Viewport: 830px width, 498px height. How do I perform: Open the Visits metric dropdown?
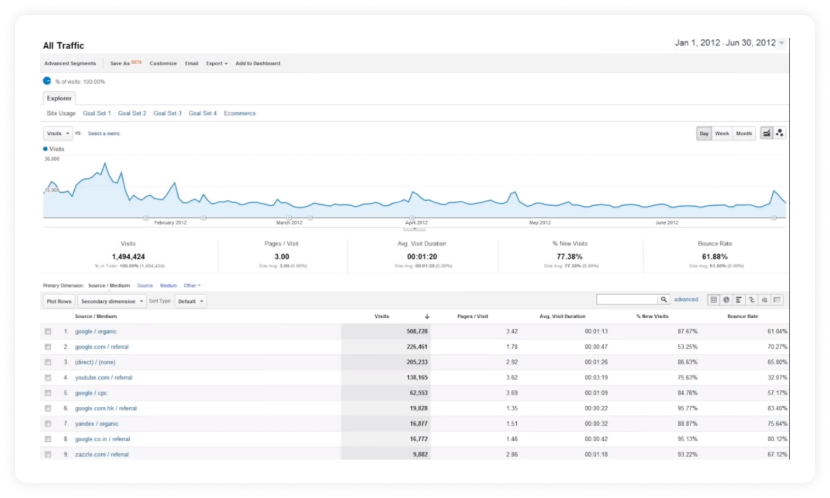point(58,133)
